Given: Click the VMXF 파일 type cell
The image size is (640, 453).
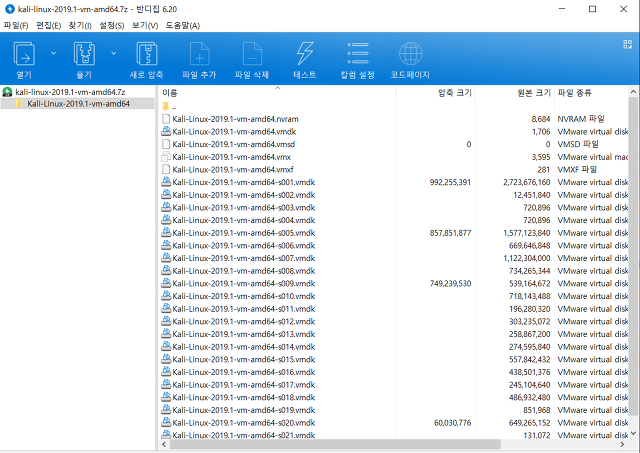Looking at the screenshot, I should click(577, 169).
